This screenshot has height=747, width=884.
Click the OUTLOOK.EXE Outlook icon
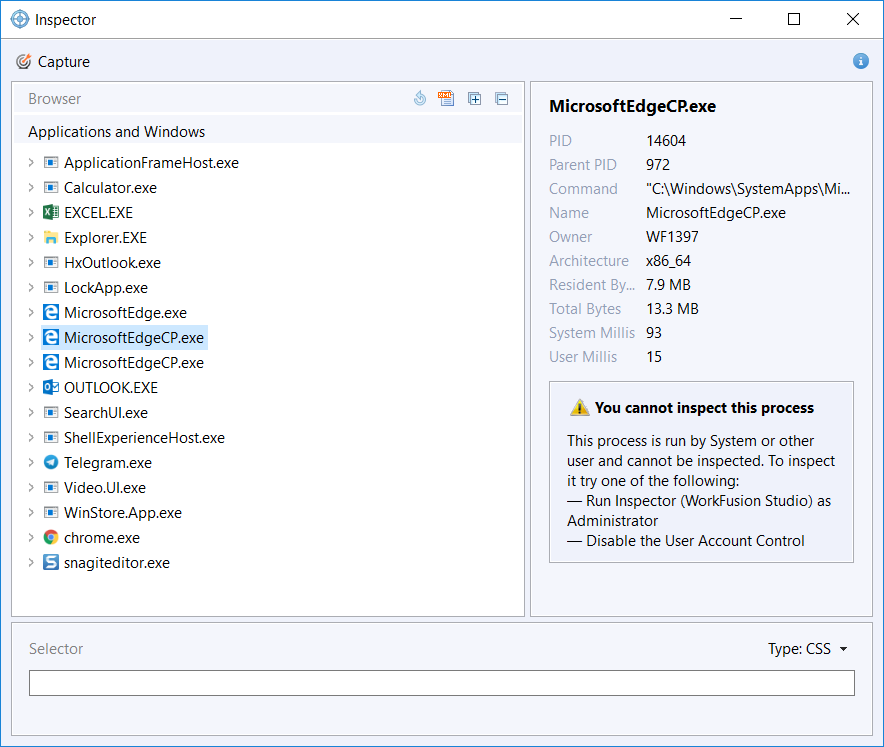click(x=51, y=387)
